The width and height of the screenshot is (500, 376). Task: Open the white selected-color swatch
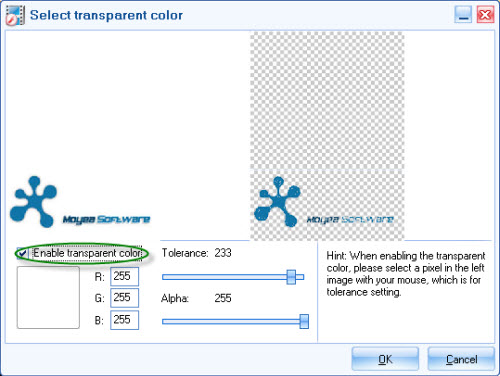[x=48, y=297]
